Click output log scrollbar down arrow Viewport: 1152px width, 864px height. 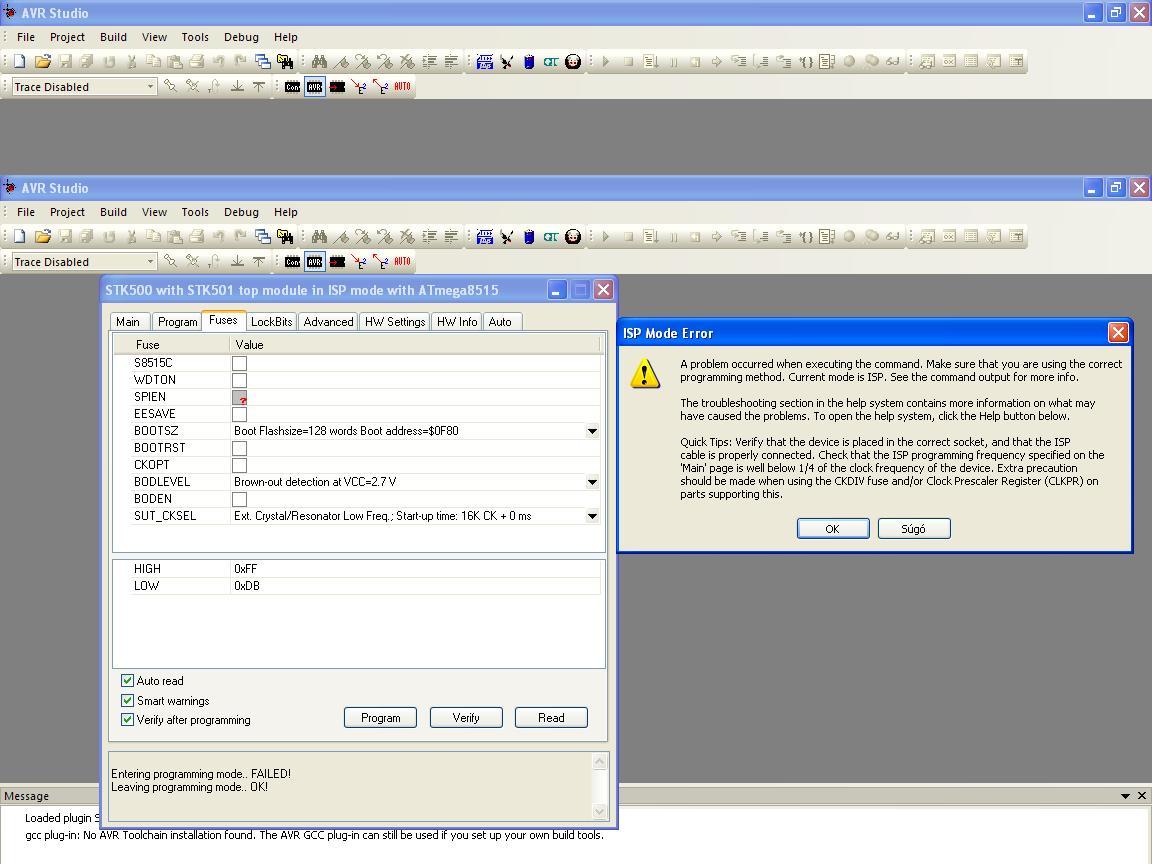(600, 812)
